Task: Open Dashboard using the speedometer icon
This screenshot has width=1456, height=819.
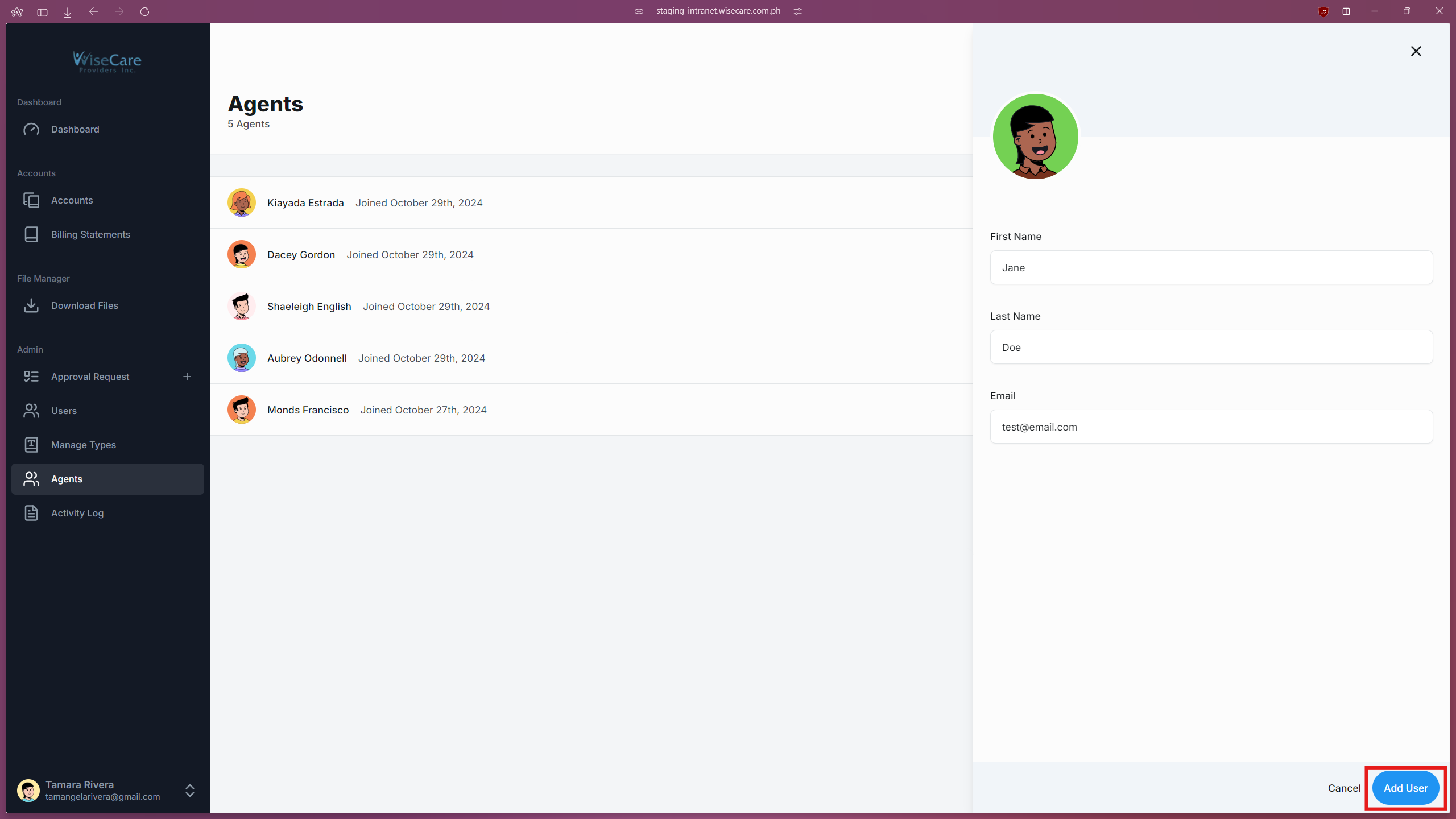Action: (x=32, y=129)
